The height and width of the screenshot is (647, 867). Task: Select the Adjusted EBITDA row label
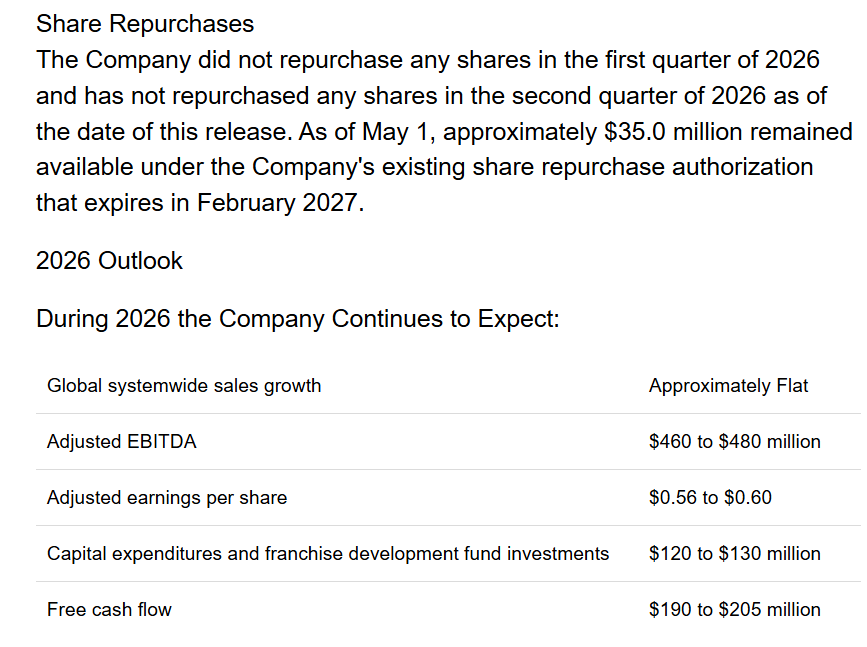click(x=122, y=442)
